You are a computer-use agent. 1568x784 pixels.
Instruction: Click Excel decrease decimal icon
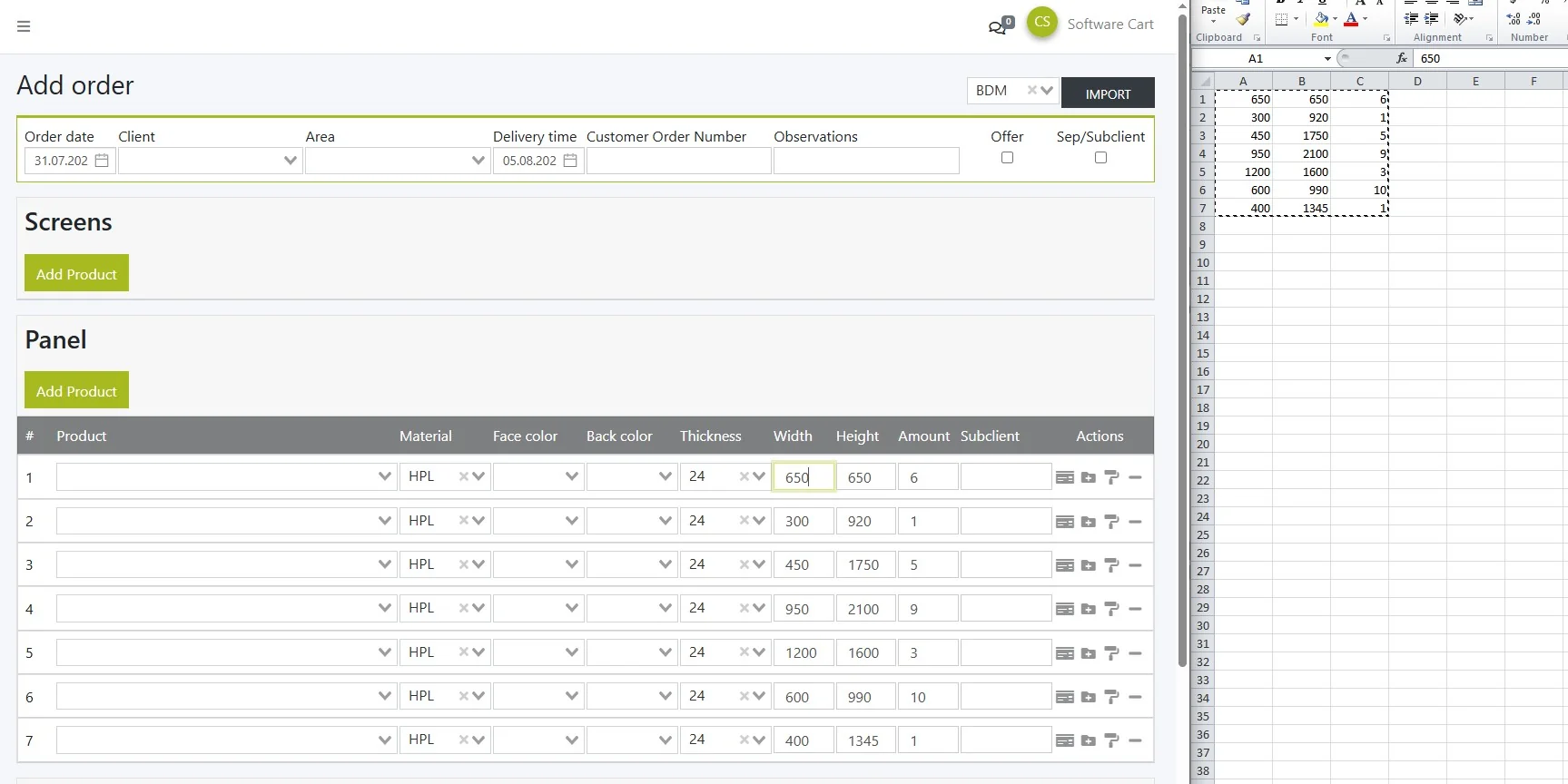pos(1534,18)
